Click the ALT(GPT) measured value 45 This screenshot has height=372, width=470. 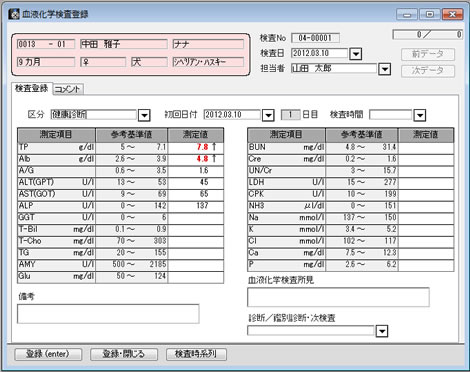[x=196, y=182]
